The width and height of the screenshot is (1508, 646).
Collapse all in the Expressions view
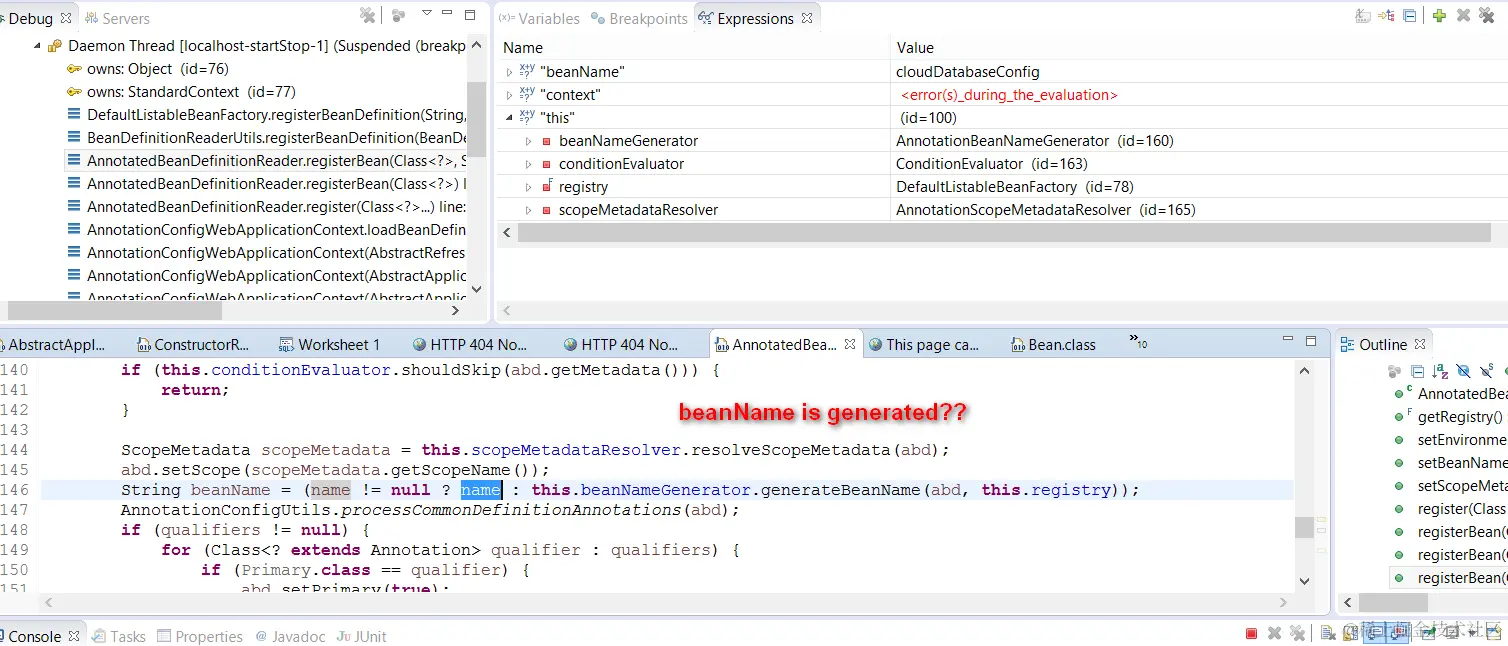pos(1410,16)
